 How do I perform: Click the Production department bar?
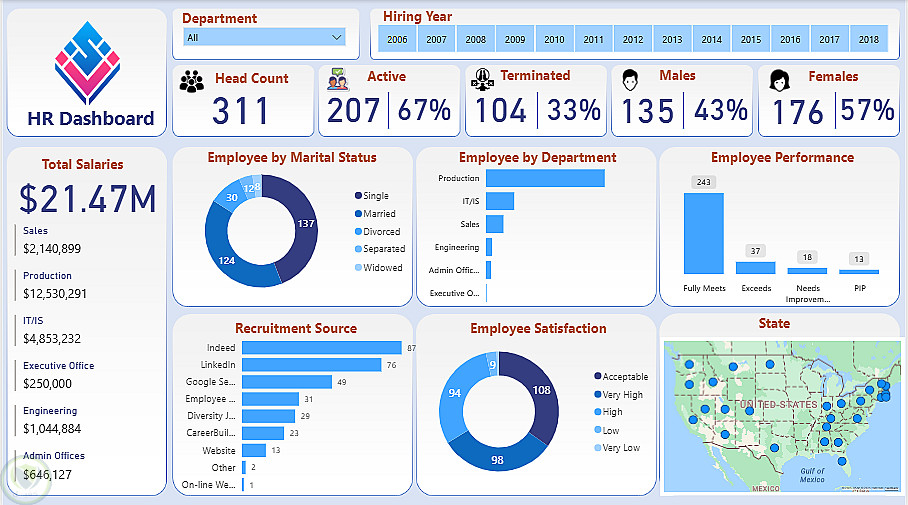[545, 178]
